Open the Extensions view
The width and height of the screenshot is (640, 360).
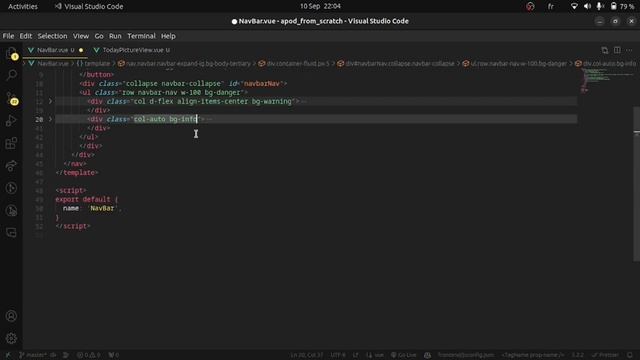click(x=11, y=143)
